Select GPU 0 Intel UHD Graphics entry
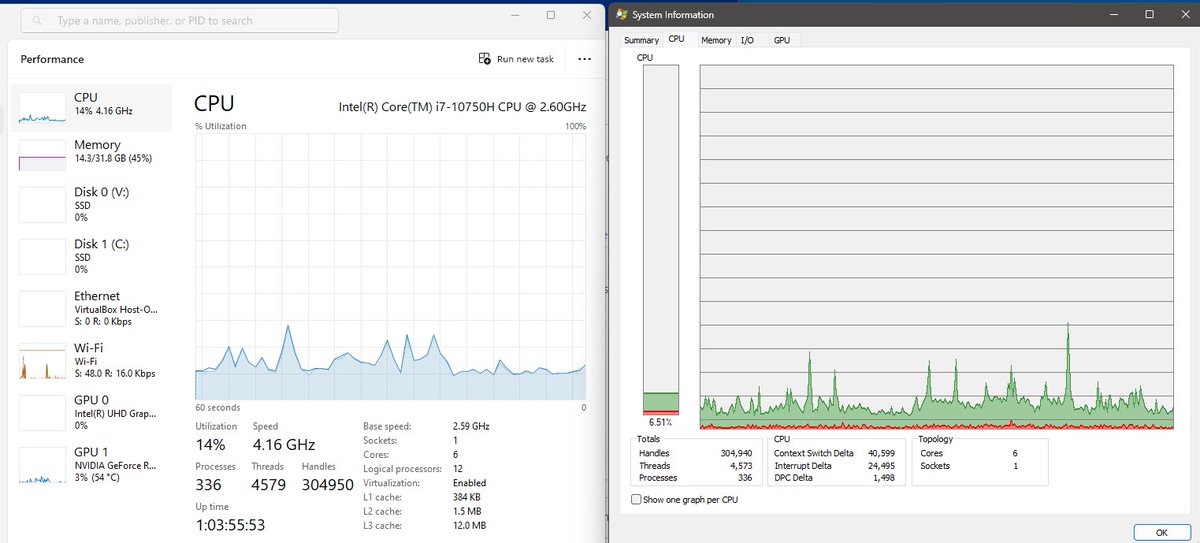Viewport: 1200px width, 543px height. point(91,412)
